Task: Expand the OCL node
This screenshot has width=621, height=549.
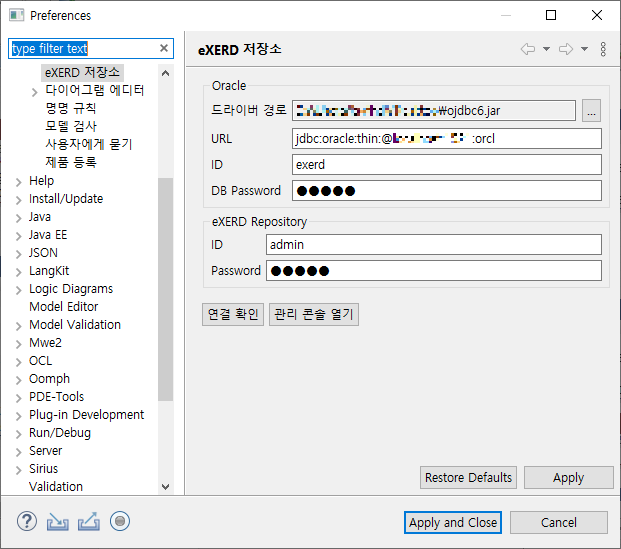Action: pyautogui.click(x=18, y=362)
